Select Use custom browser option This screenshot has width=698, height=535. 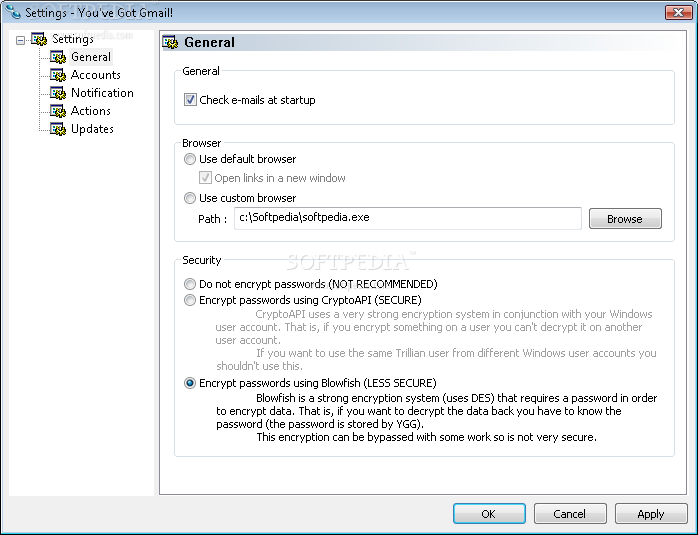click(x=190, y=198)
